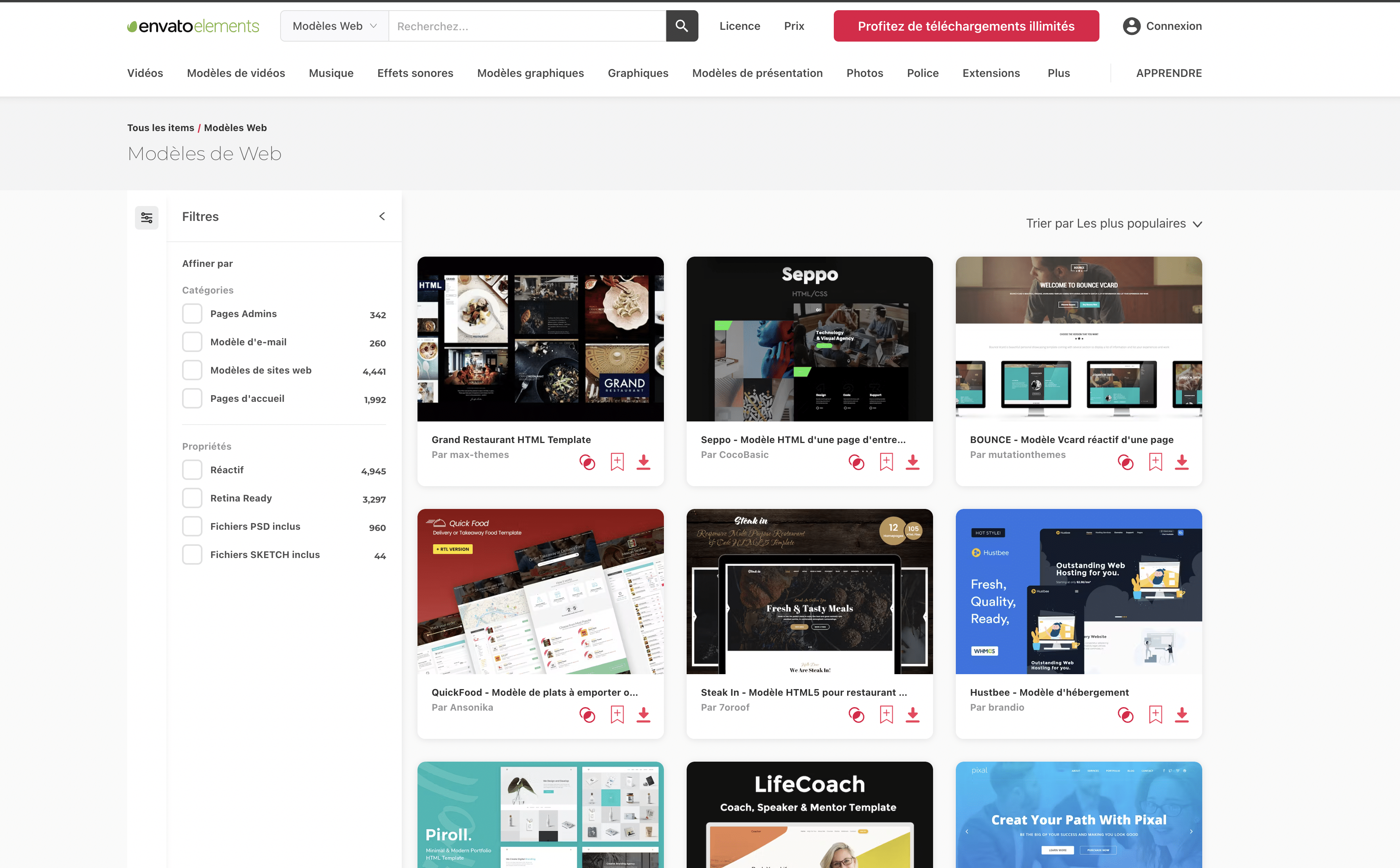
Task: Open the Modèles Web search category dropdown
Action: click(335, 26)
